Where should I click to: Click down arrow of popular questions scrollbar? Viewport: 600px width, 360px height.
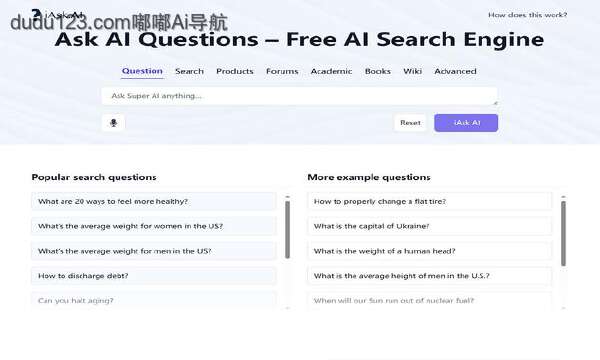287,308
